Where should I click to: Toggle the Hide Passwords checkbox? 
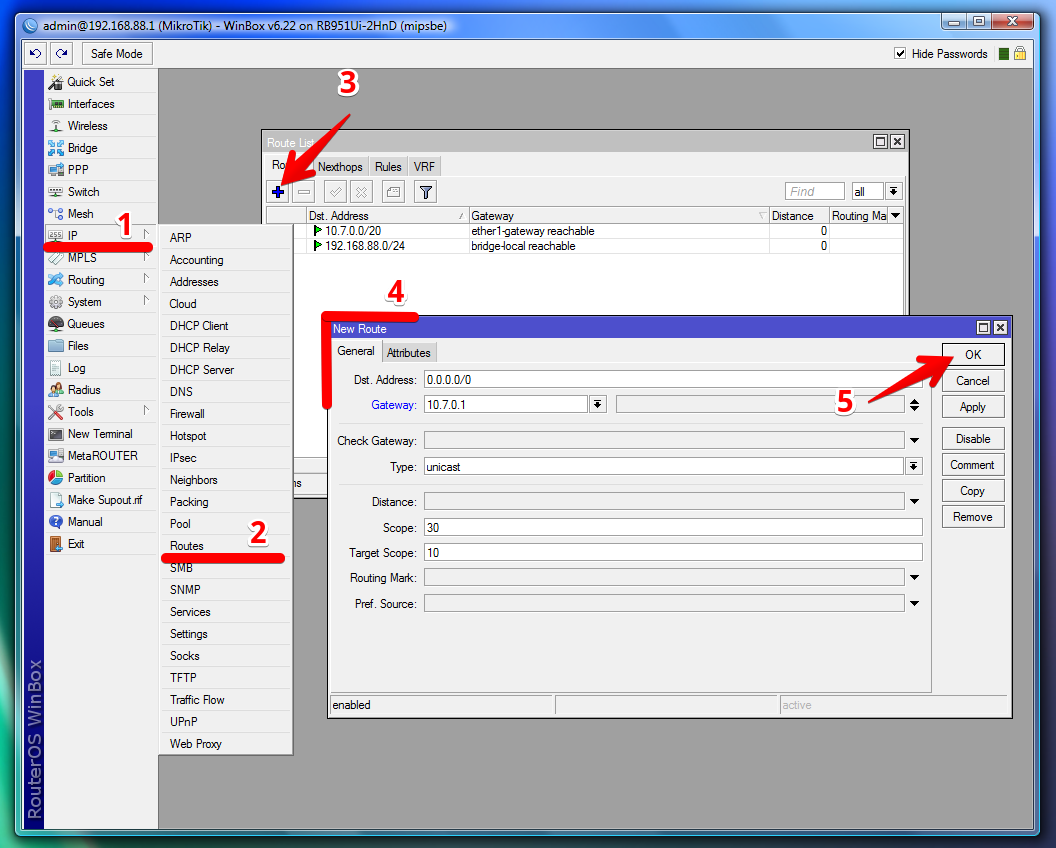[x=900, y=53]
